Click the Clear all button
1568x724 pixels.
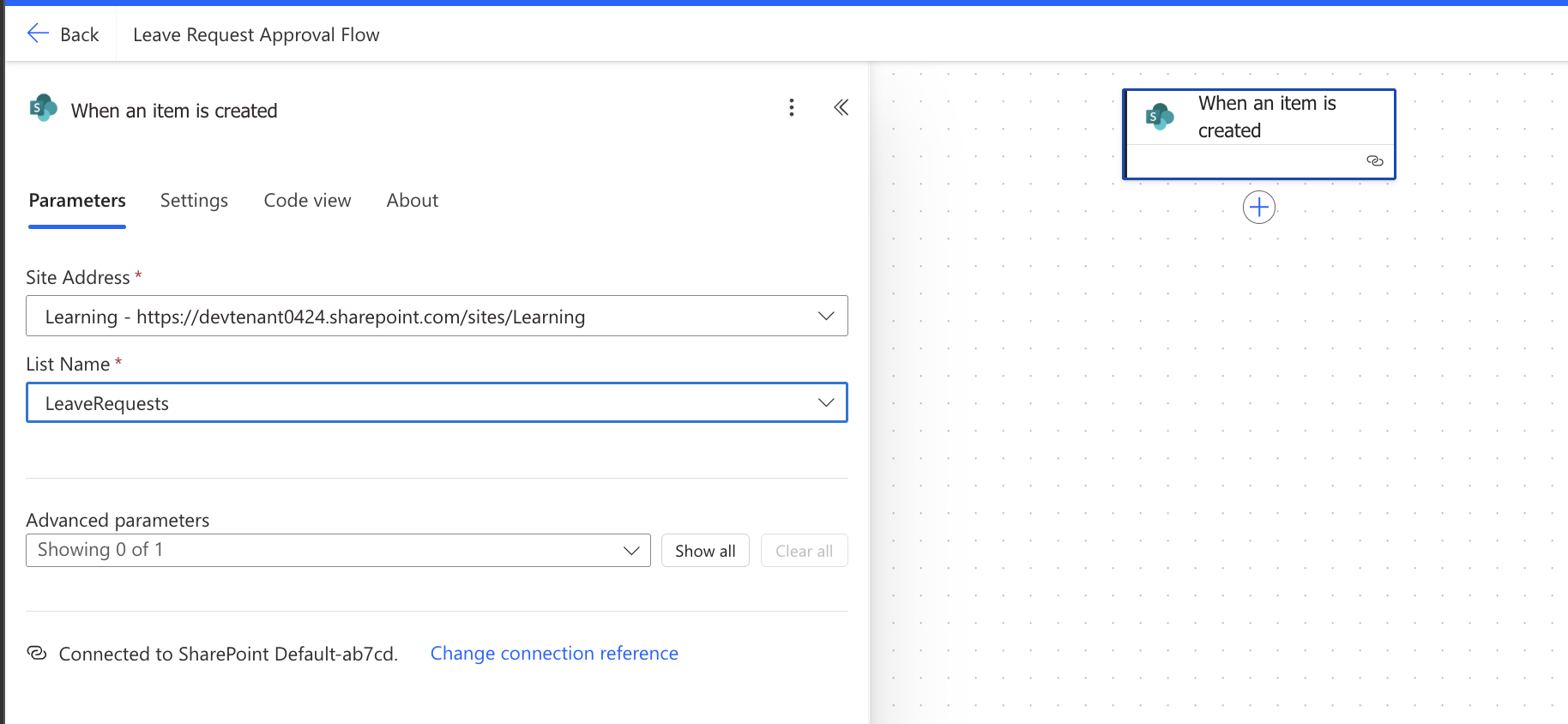pos(804,550)
